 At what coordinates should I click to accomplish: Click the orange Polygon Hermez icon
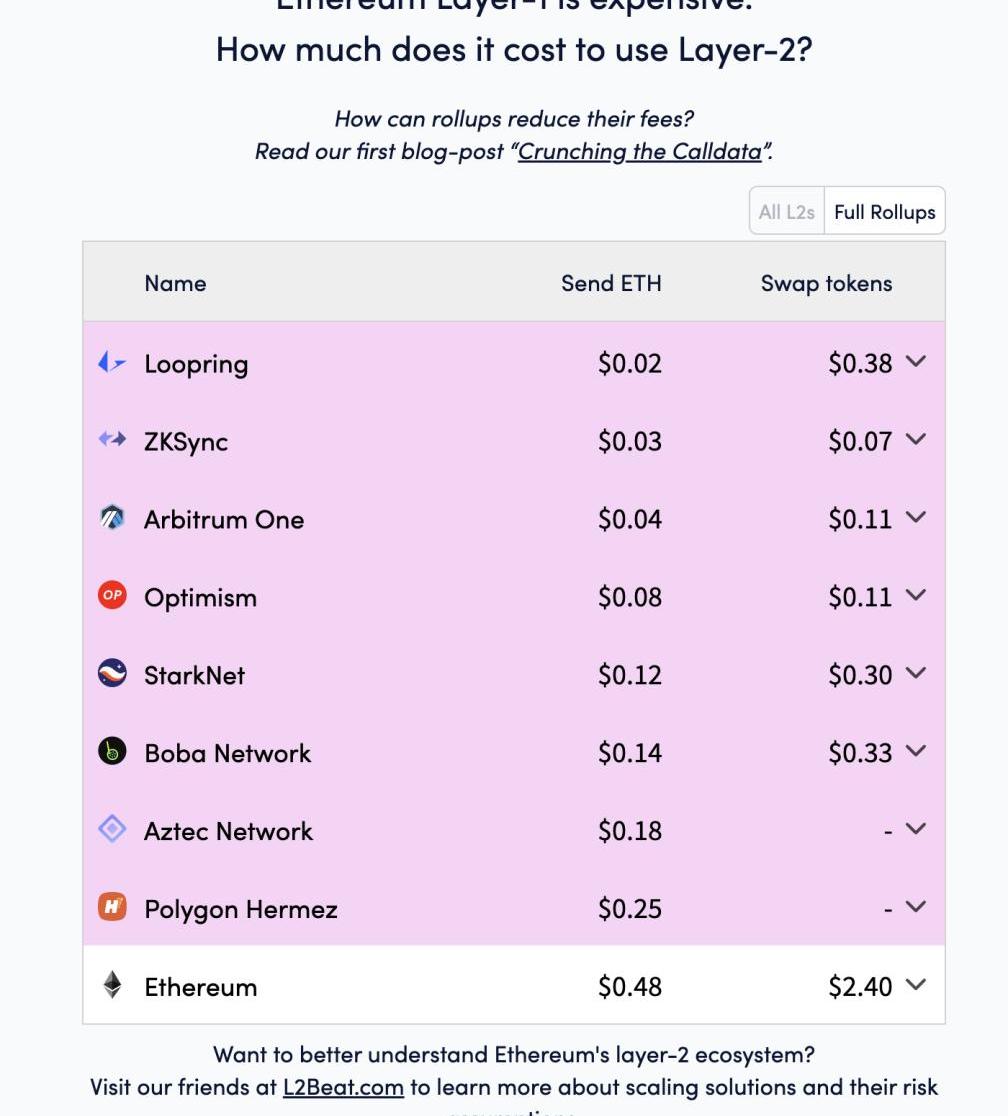[112, 908]
